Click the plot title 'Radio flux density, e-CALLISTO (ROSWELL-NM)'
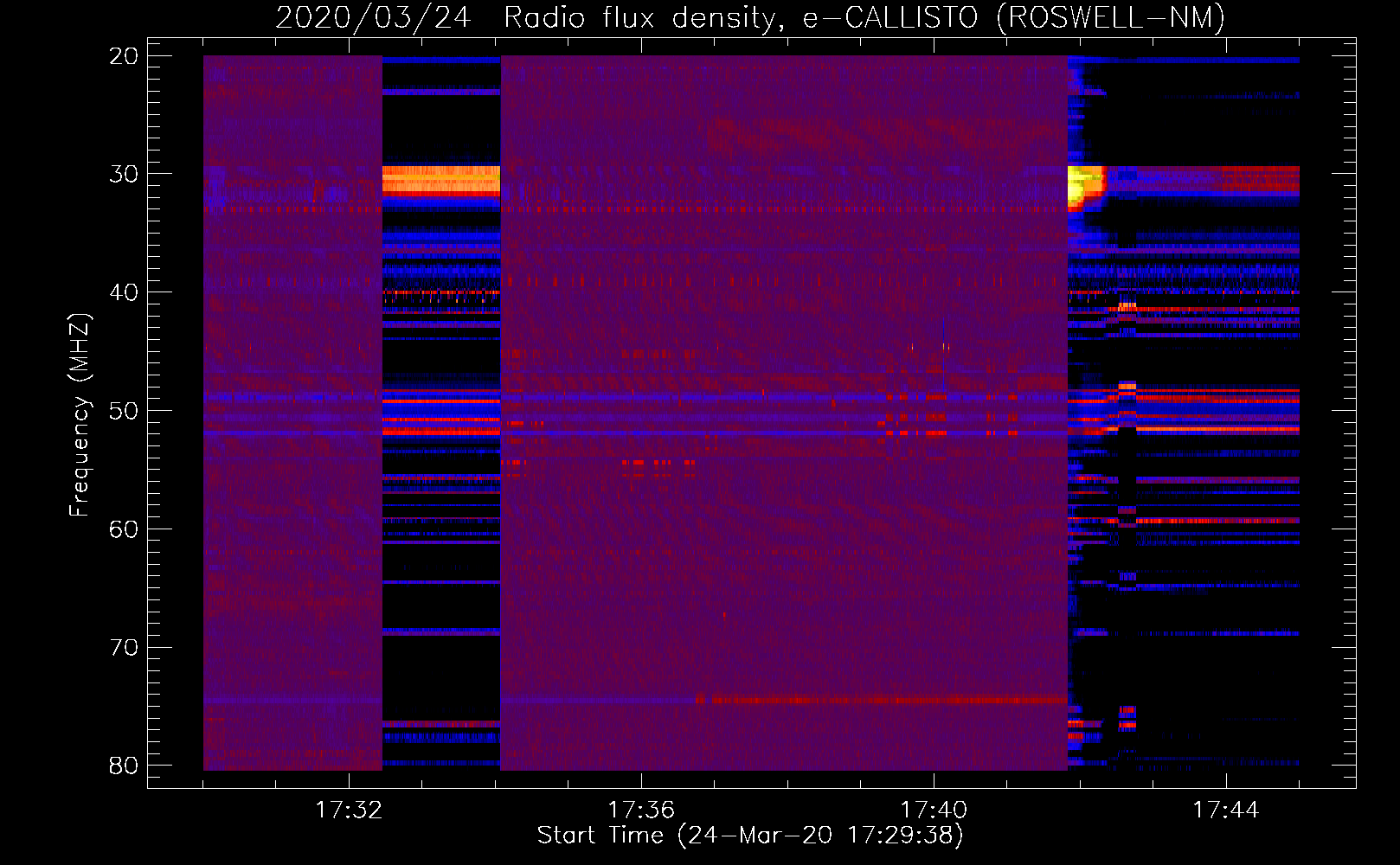 [x=864, y=17]
